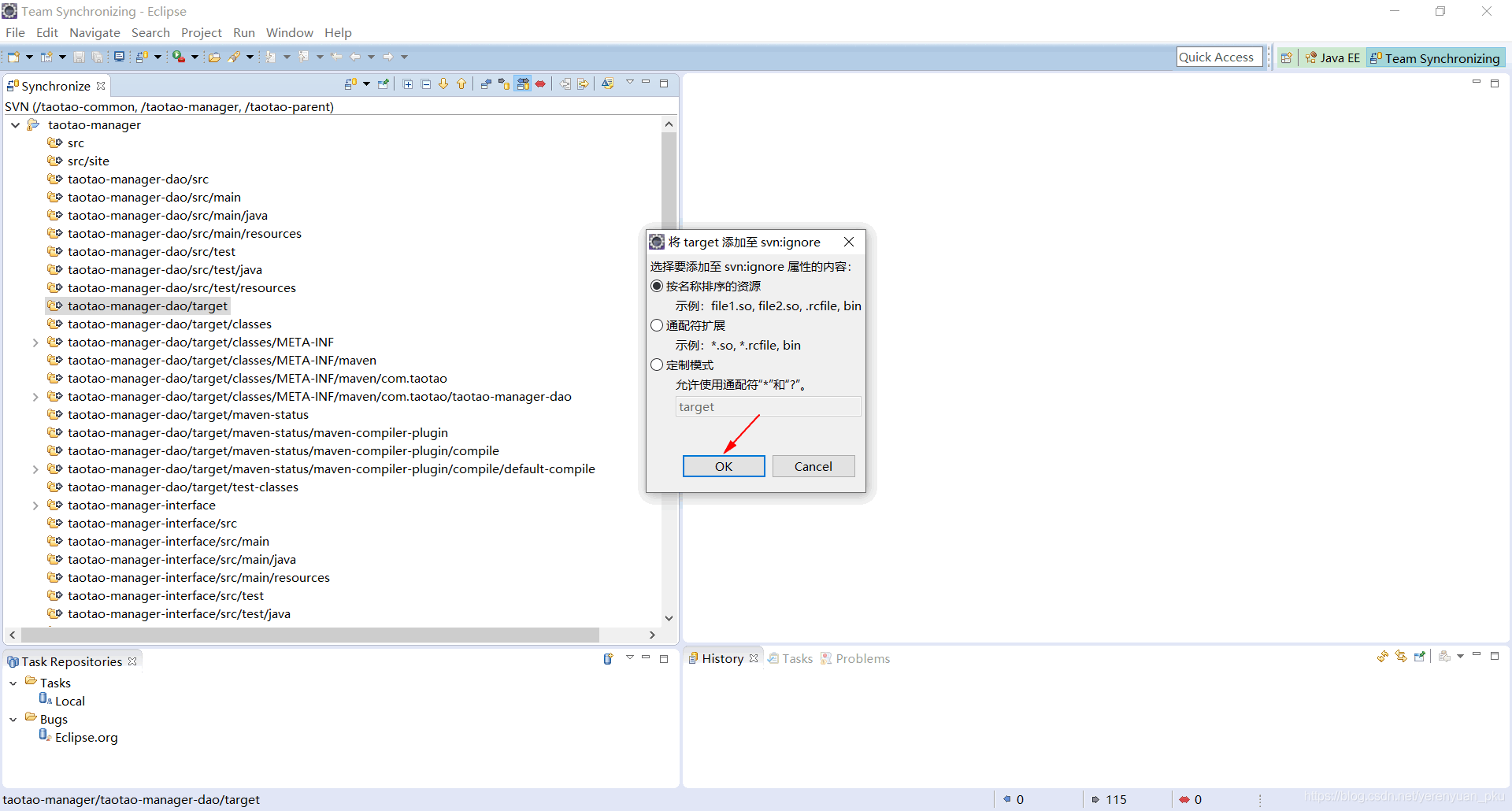The image size is (1512, 811).
Task: Pin the current synchronization in Synchronize view
Action: click(x=384, y=83)
